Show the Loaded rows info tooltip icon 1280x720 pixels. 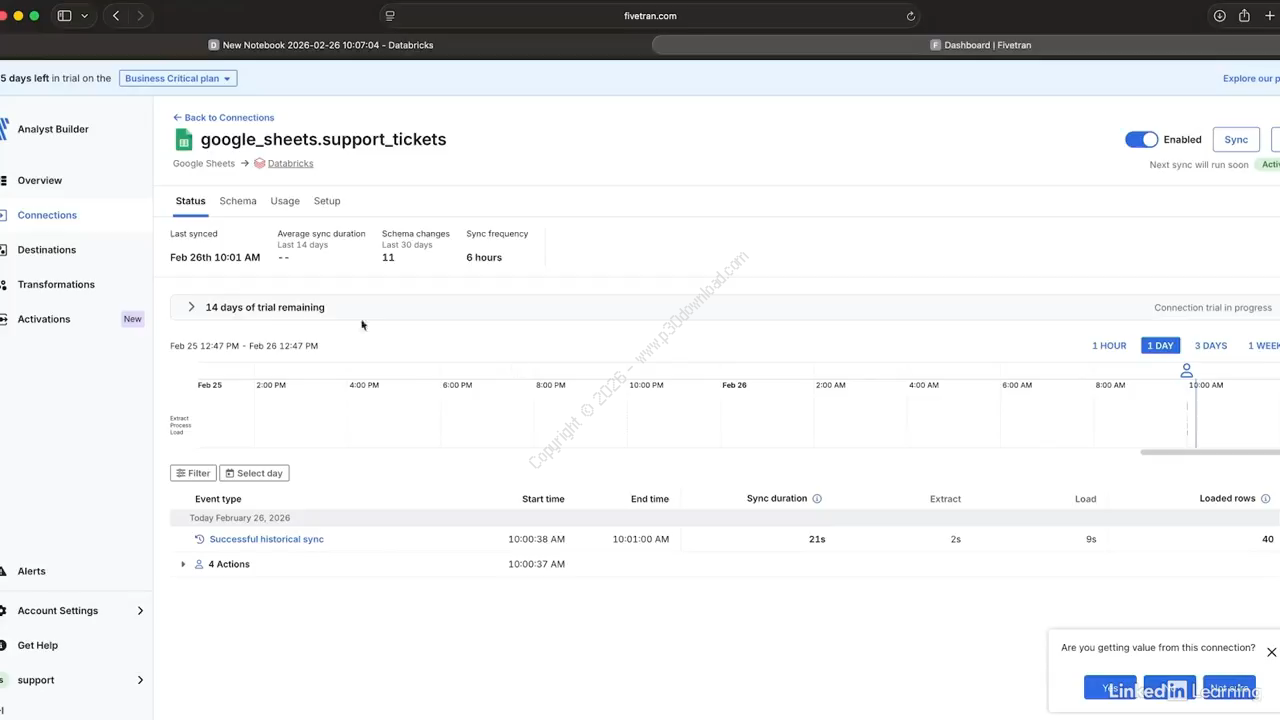coord(1265,499)
